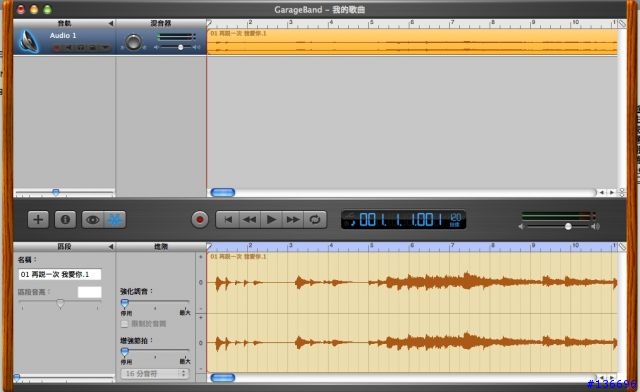The width and height of the screenshot is (640, 392).
Task: Adjust the enhance tuning slider
Action: click(124, 303)
